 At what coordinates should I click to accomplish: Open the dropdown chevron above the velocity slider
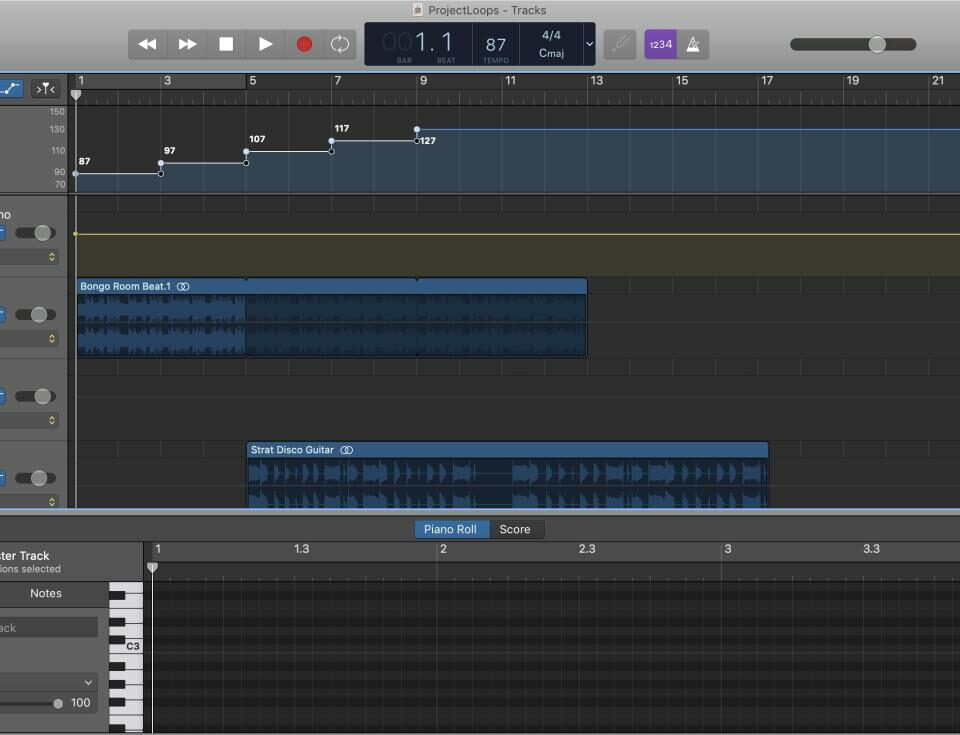point(88,682)
